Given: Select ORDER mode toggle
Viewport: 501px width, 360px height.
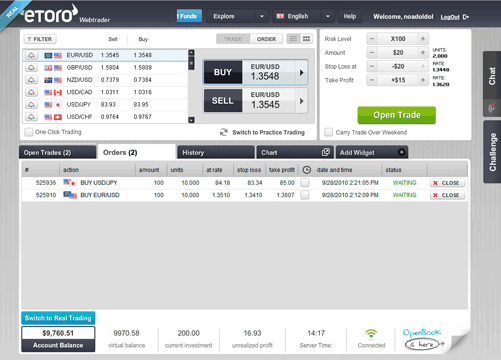Looking at the screenshot, I should click(266, 39).
